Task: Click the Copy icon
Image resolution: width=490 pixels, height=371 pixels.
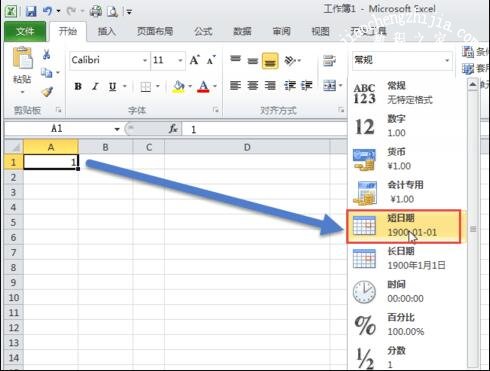Action: (x=46, y=72)
